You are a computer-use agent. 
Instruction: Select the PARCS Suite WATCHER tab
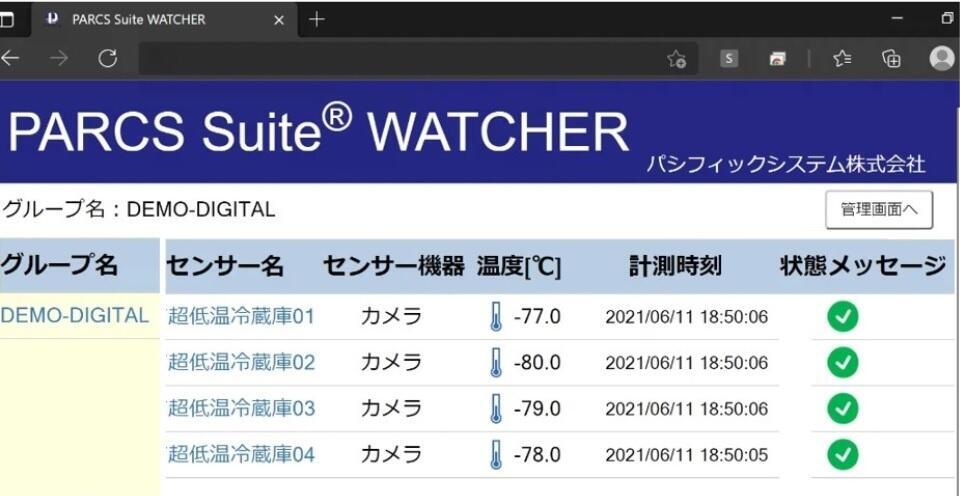[x=164, y=20]
